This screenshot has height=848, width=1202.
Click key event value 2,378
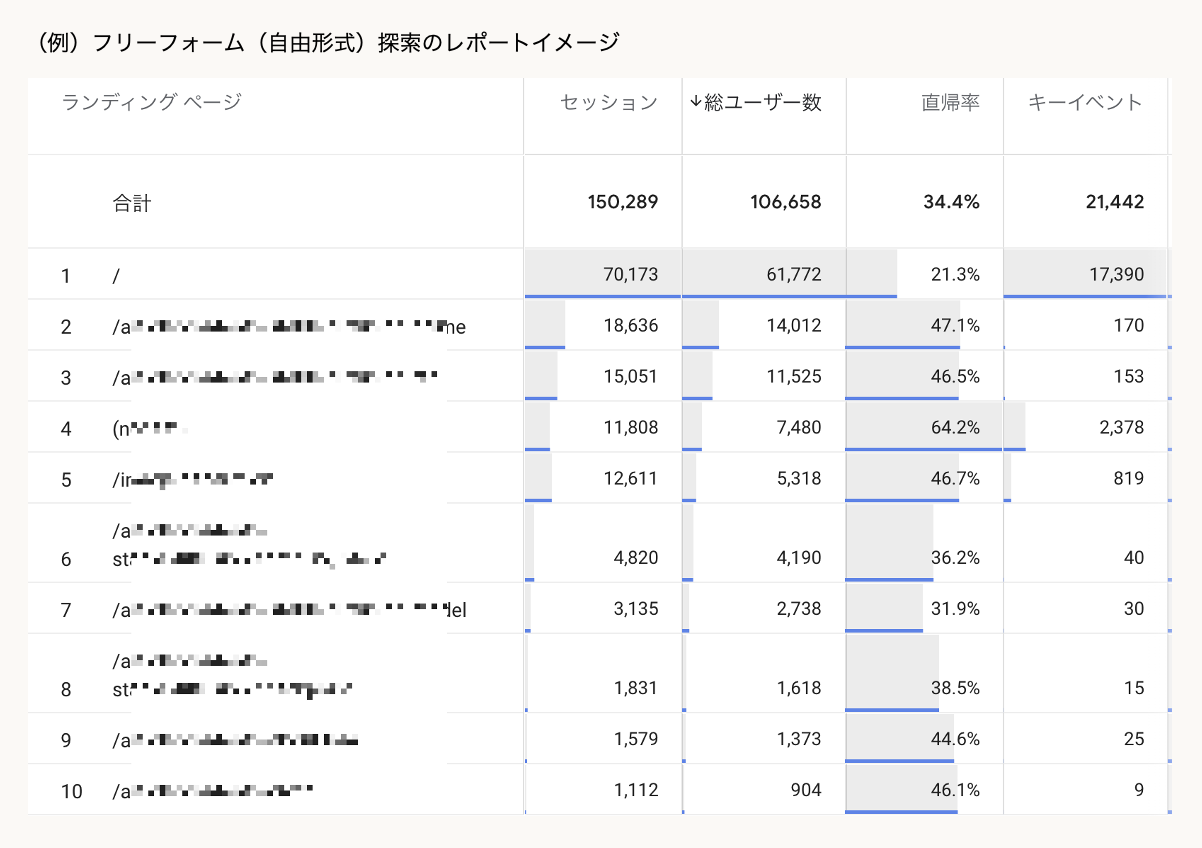(x=1120, y=428)
